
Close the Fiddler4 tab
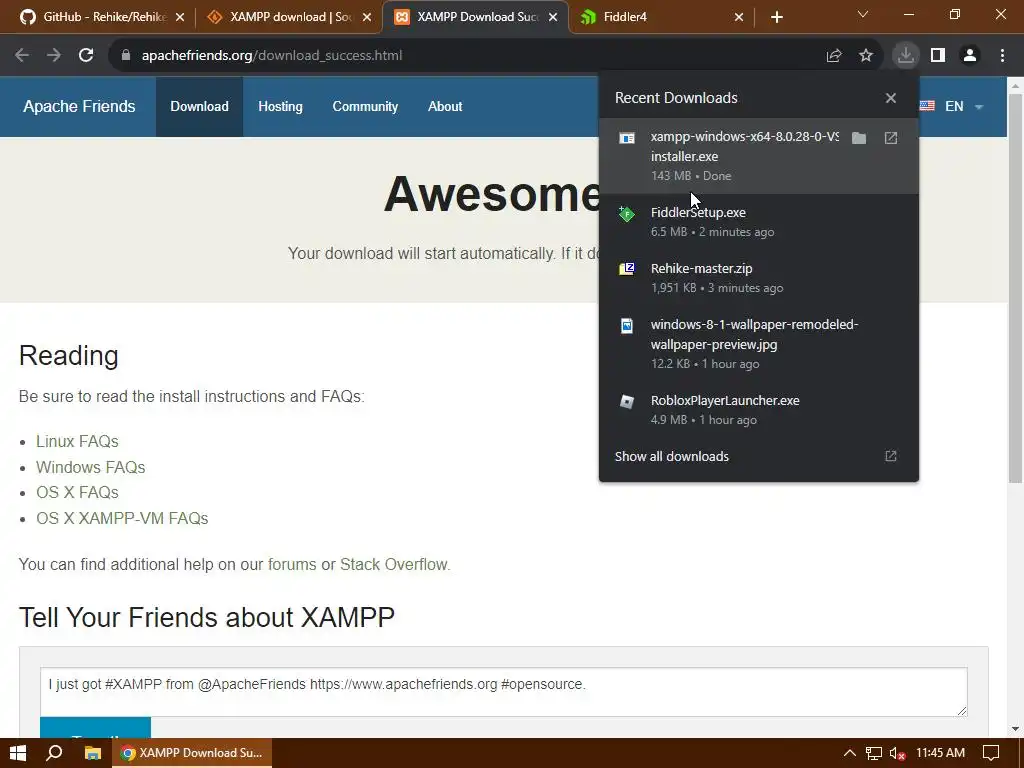[739, 17]
